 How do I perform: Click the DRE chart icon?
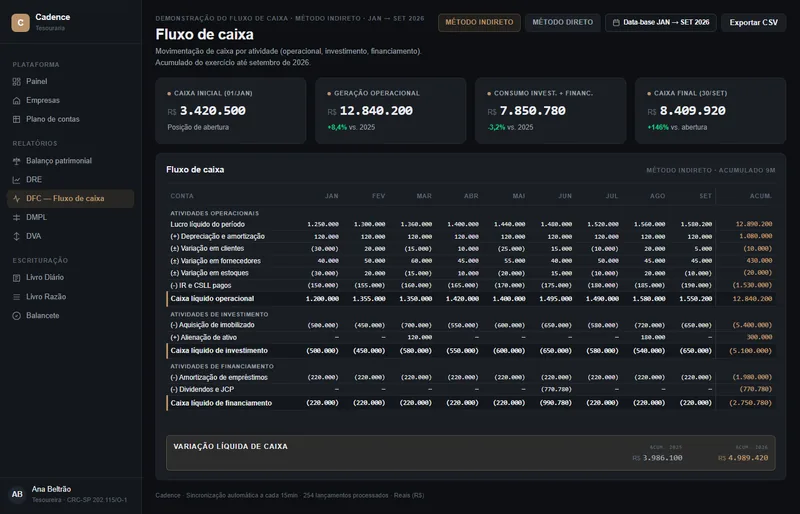point(16,180)
